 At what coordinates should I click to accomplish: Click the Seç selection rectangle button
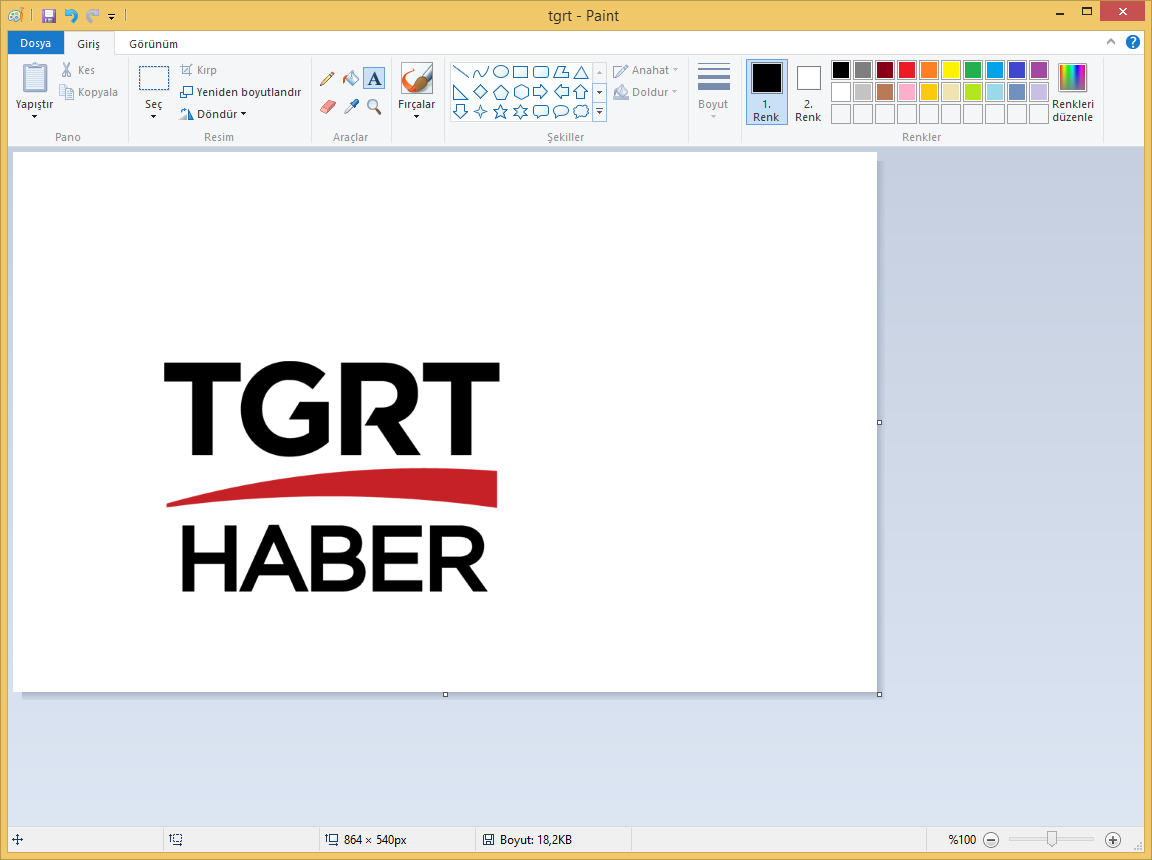point(154,79)
